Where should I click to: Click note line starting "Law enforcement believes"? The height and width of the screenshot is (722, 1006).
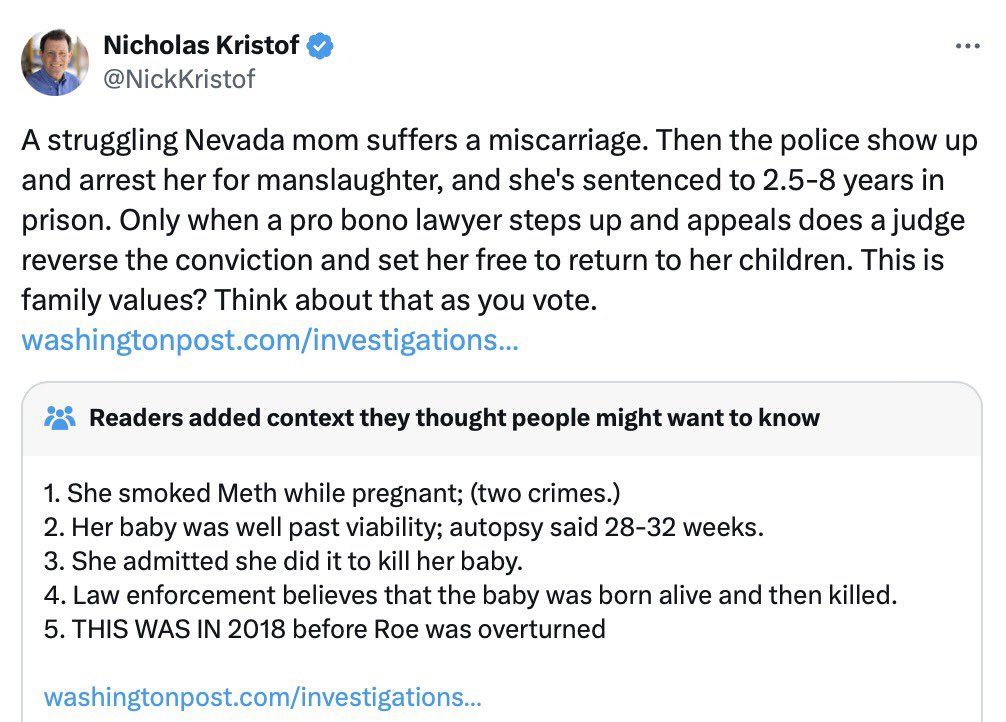(471, 596)
